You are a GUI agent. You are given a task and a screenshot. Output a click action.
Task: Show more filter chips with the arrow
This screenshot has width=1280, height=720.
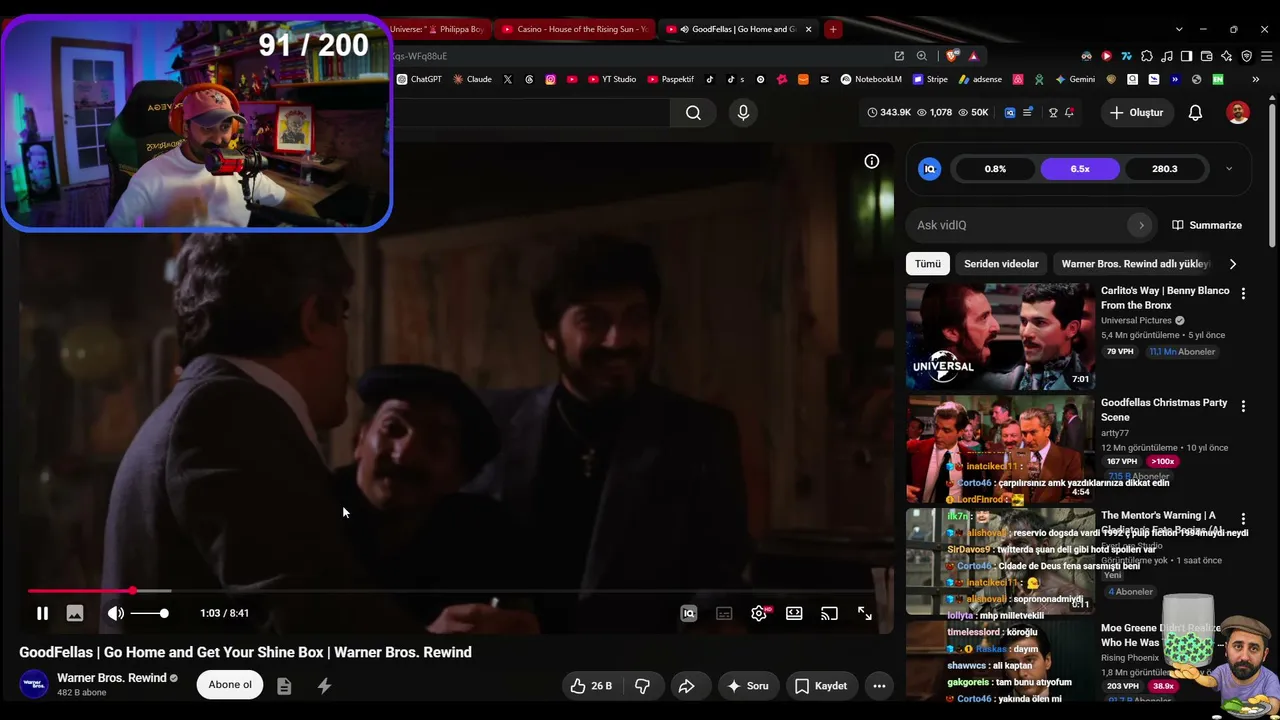1232,264
